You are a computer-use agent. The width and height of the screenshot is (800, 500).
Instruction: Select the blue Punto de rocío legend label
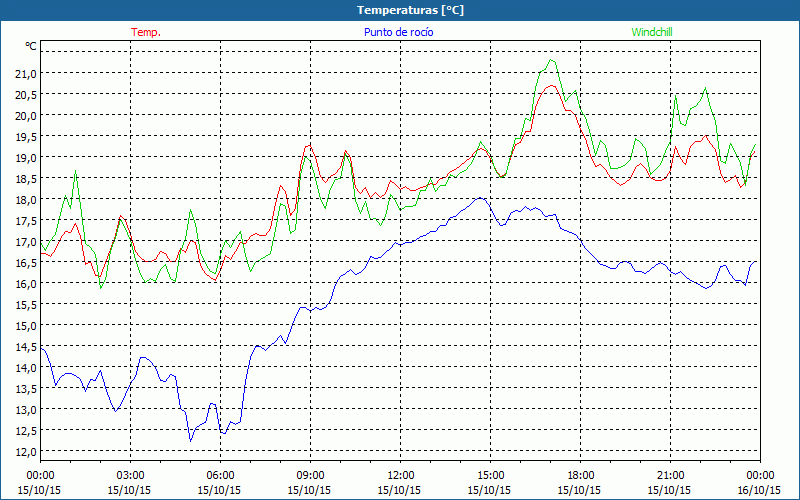(x=398, y=32)
